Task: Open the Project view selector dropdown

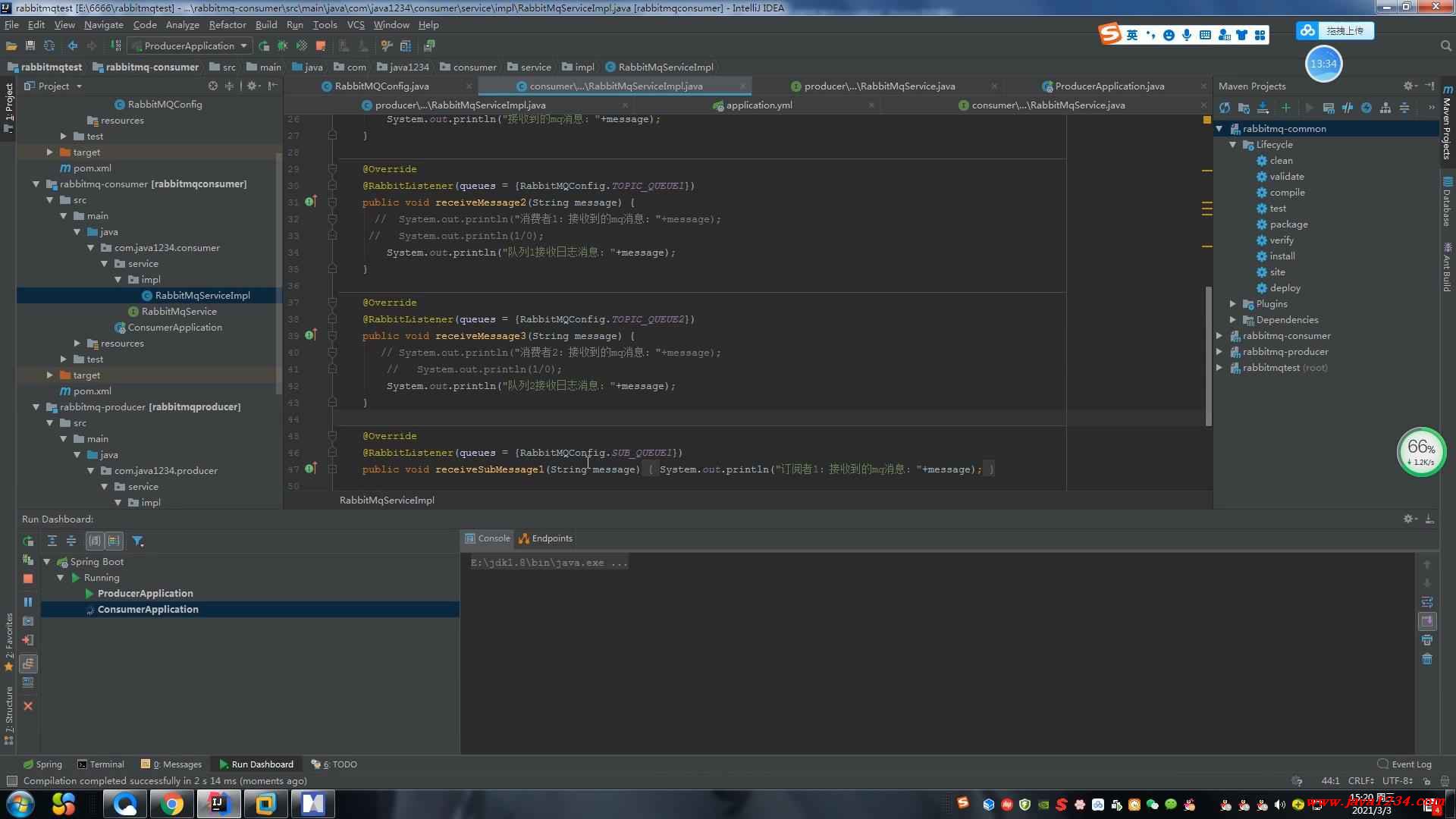Action: 53,86
